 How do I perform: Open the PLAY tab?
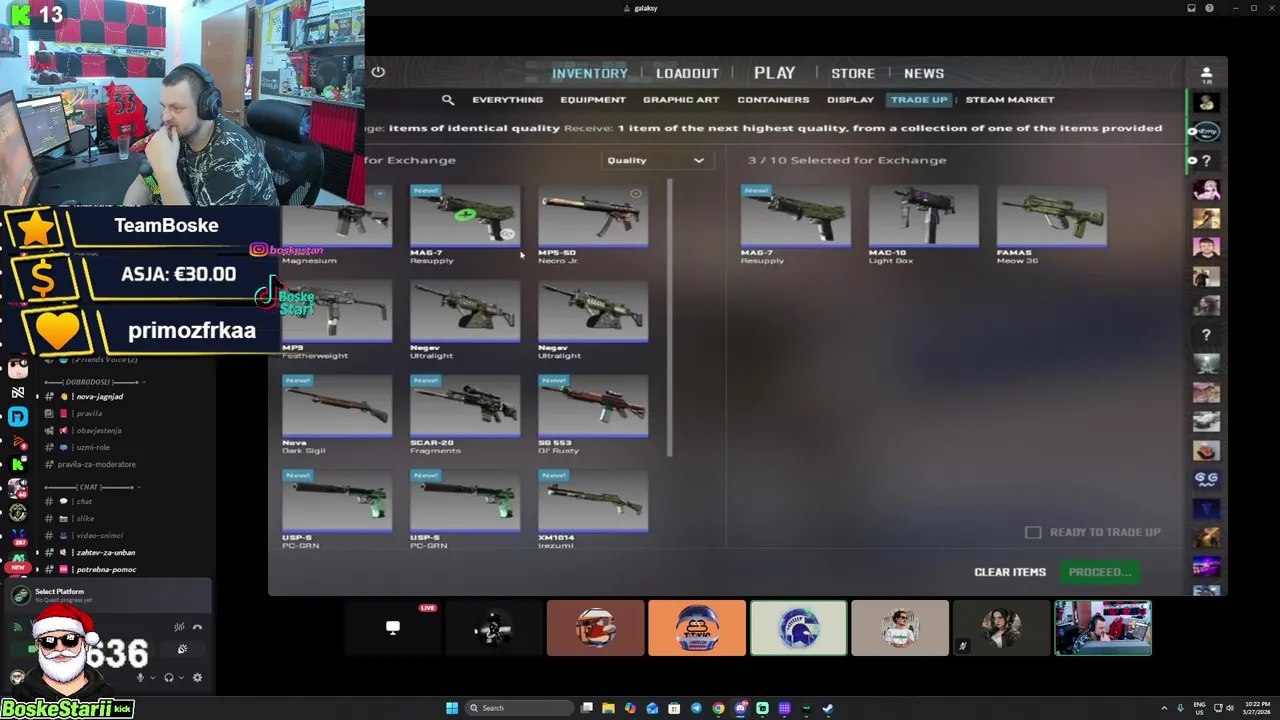click(x=774, y=73)
